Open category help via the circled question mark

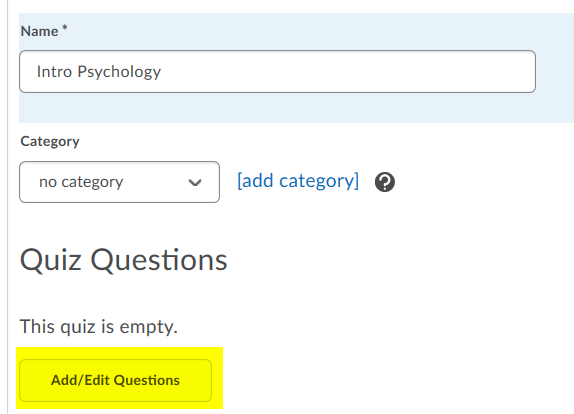tap(385, 182)
